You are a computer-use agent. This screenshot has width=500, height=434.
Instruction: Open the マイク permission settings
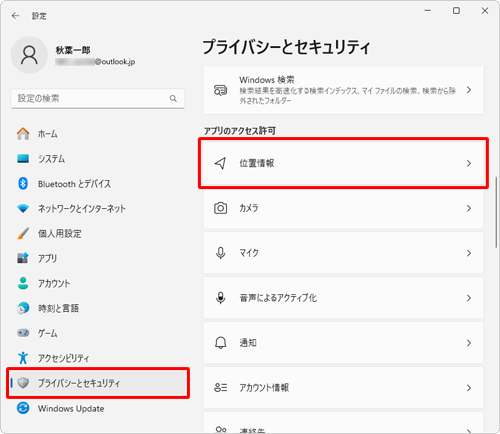343,253
